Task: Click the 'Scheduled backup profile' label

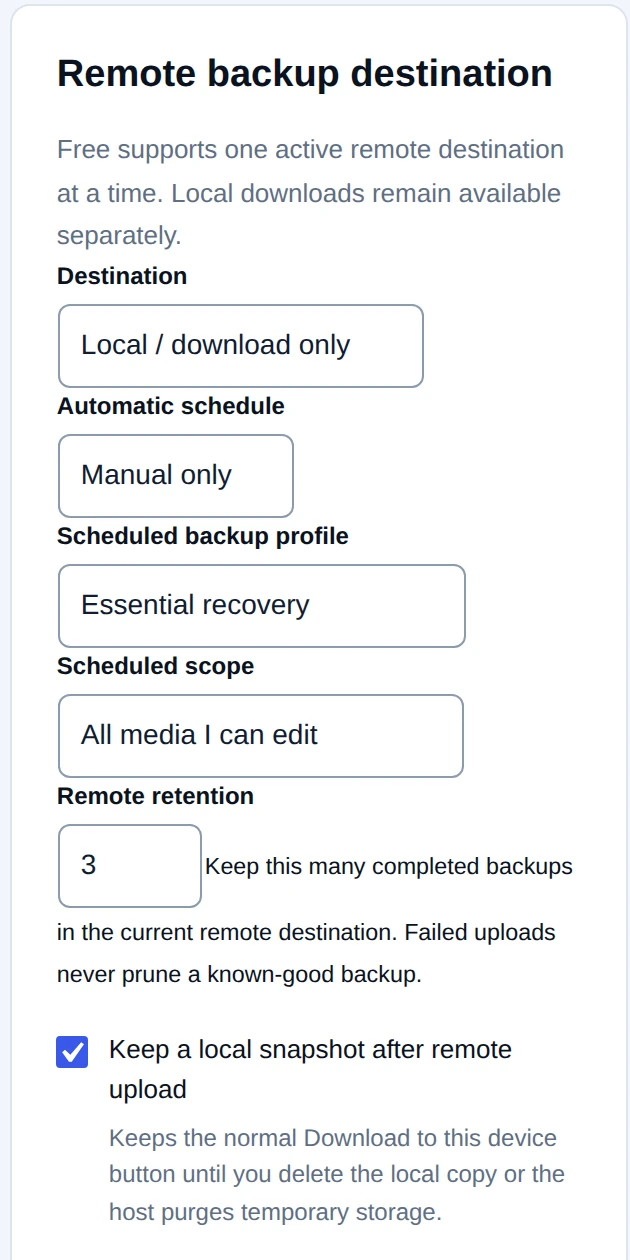Action: coord(203,536)
